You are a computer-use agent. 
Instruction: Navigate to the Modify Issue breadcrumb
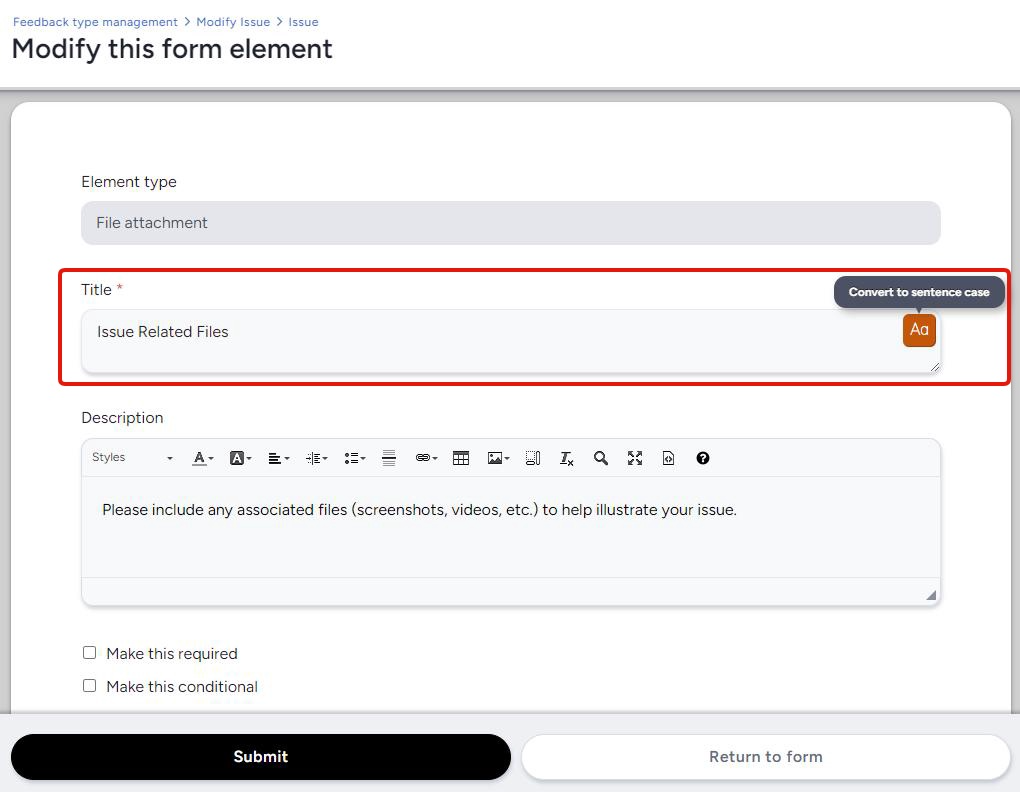233,22
